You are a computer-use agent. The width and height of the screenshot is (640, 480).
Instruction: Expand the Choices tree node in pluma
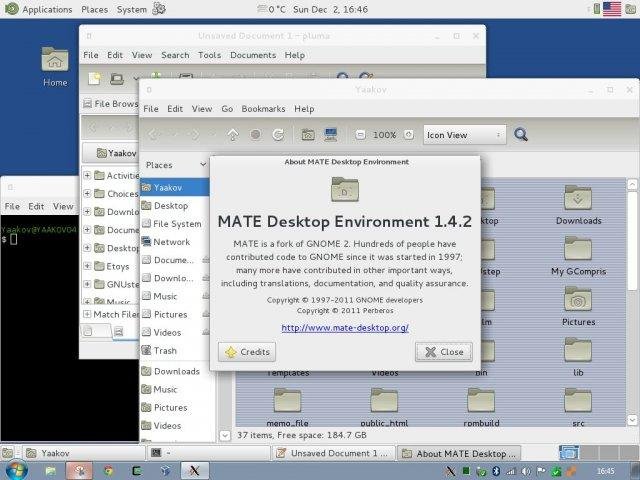(x=87, y=193)
